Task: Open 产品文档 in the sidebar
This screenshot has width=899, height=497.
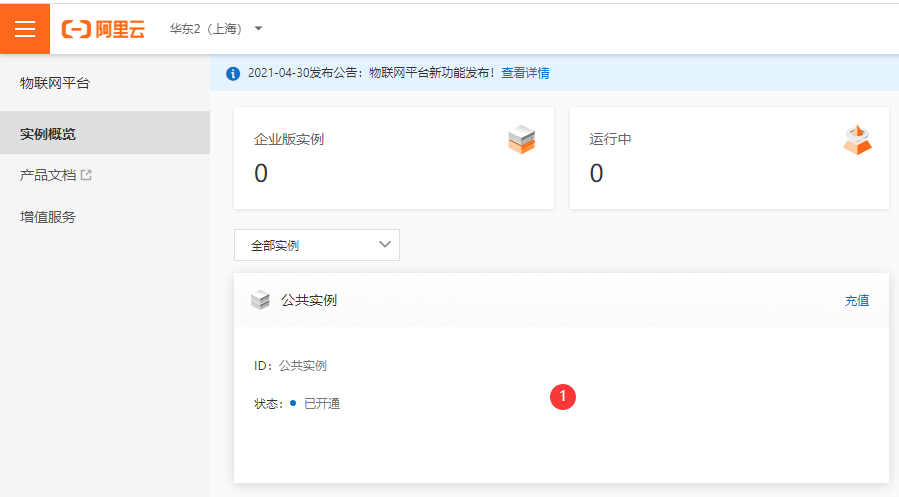Action: click(x=48, y=175)
